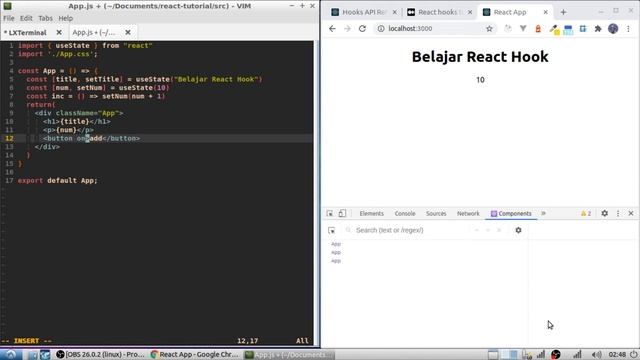Click power button in taskbar corner

[x=634, y=354]
